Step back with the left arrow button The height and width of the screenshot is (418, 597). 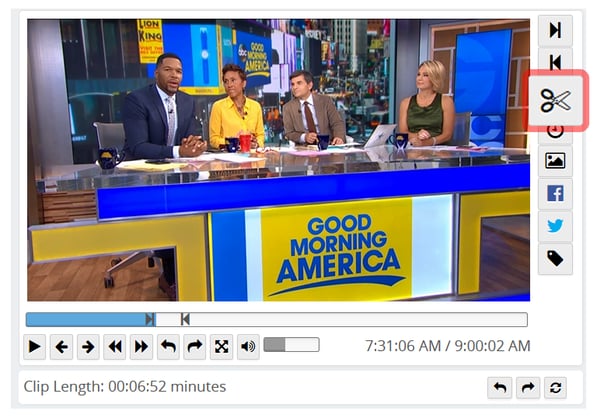point(61,347)
